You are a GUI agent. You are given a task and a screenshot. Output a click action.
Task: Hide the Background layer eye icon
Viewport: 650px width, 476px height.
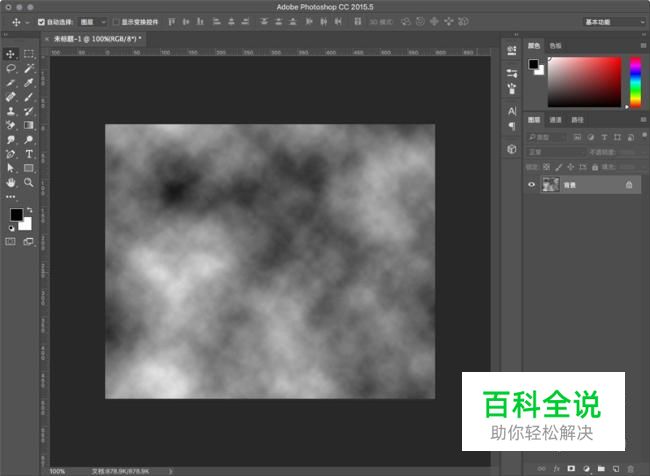click(531, 185)
